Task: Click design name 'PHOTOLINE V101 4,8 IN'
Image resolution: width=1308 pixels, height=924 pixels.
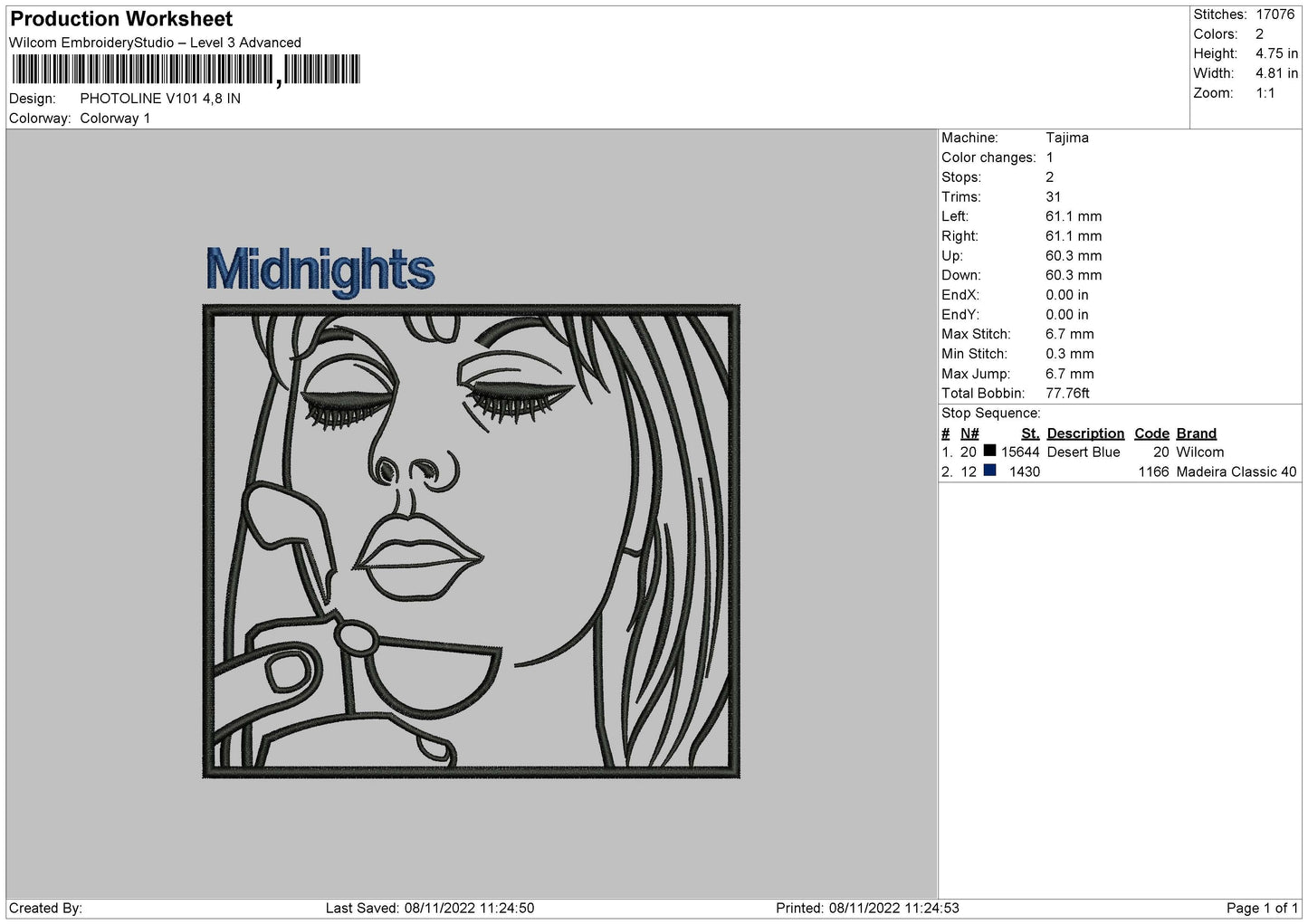Action: click(160, 99)
